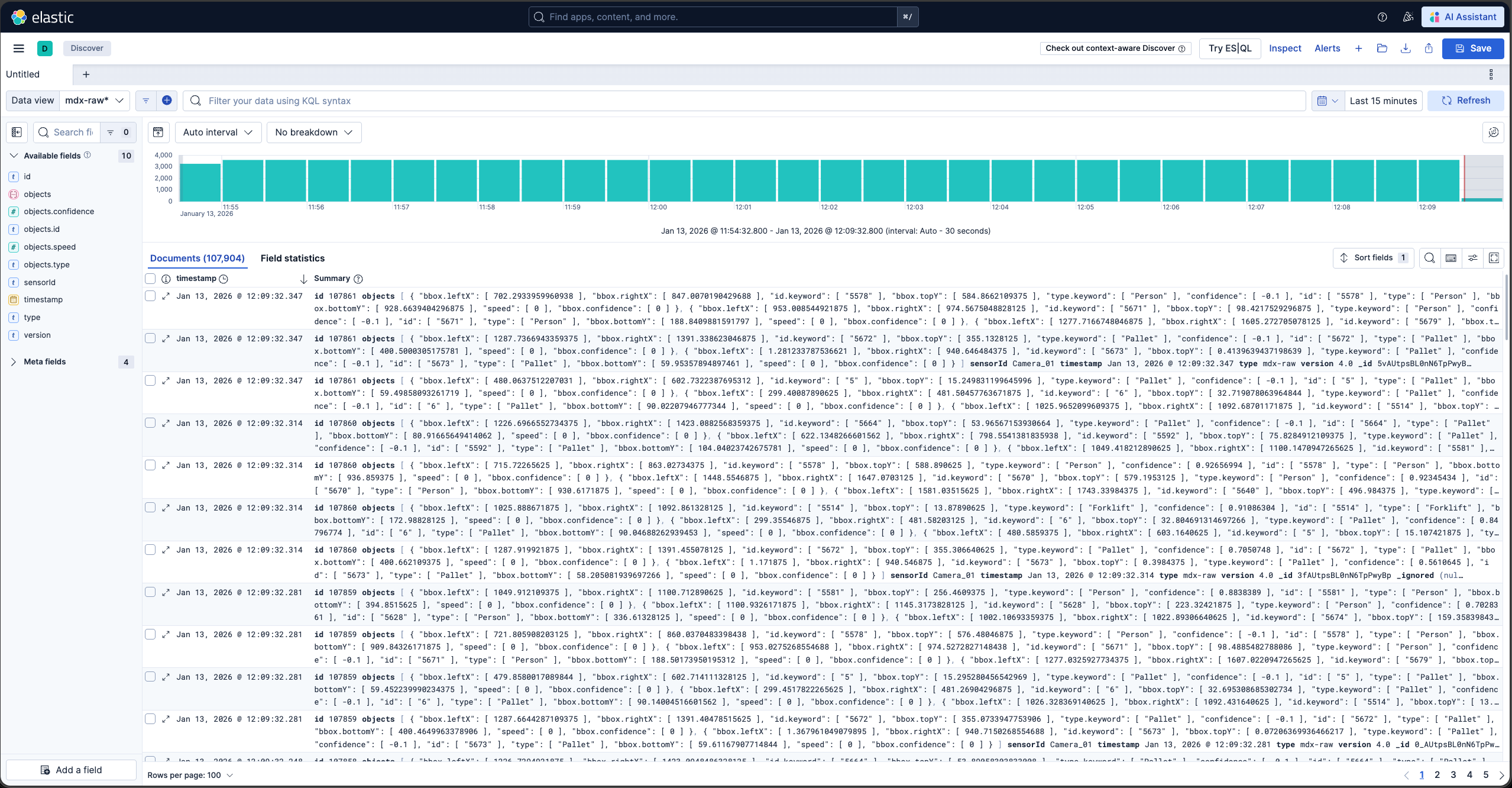Image resolution: width=1512 pixels, height=788 pixels.
Task: Open a saved Discover session
Action: [x=1382, y=49]
